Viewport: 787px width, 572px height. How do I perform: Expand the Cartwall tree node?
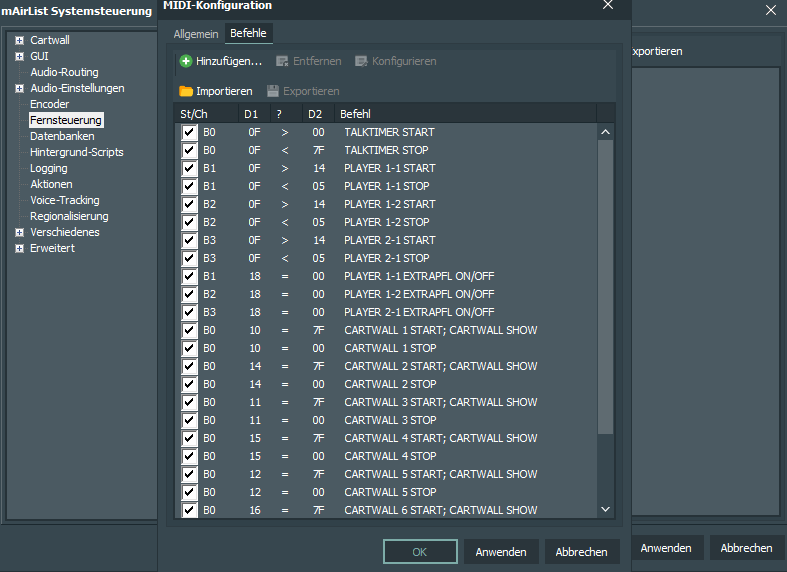[x=18, y=41]
